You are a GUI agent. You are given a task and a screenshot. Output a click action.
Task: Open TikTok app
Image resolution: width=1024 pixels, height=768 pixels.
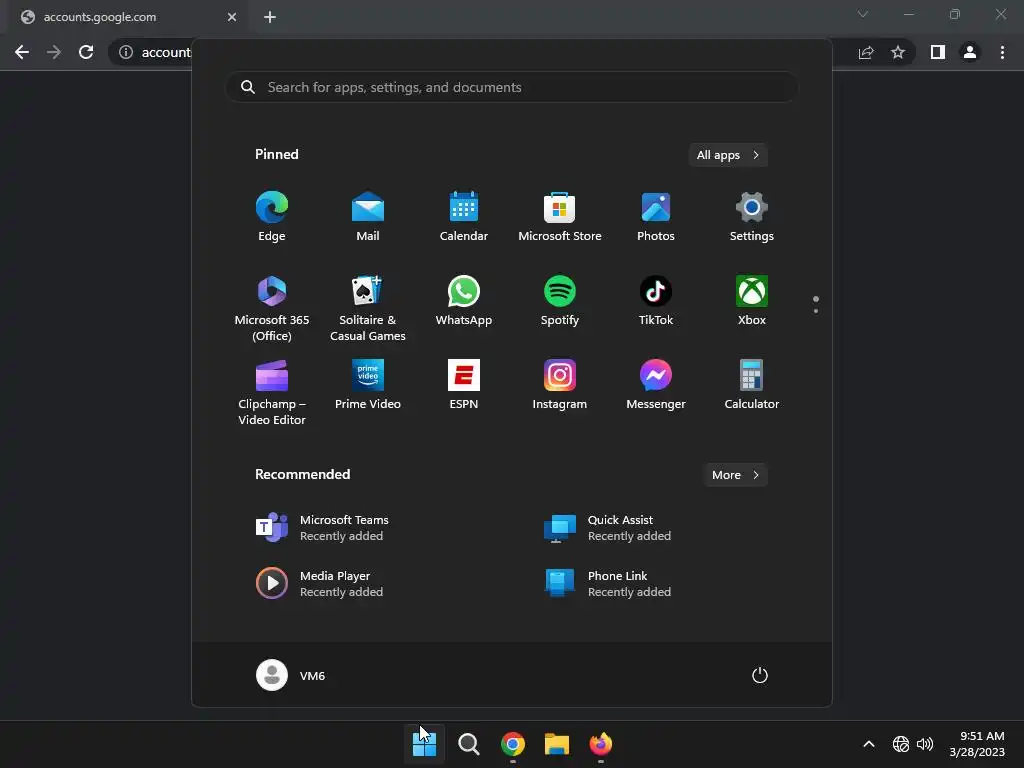coord(656,300)
